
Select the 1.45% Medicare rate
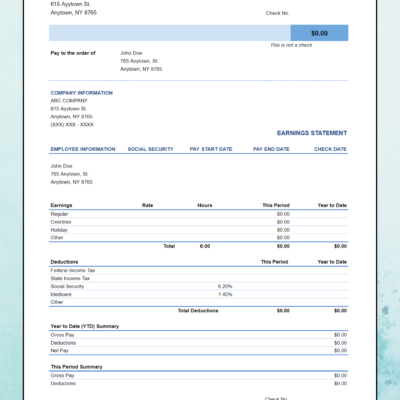(225, 294)
